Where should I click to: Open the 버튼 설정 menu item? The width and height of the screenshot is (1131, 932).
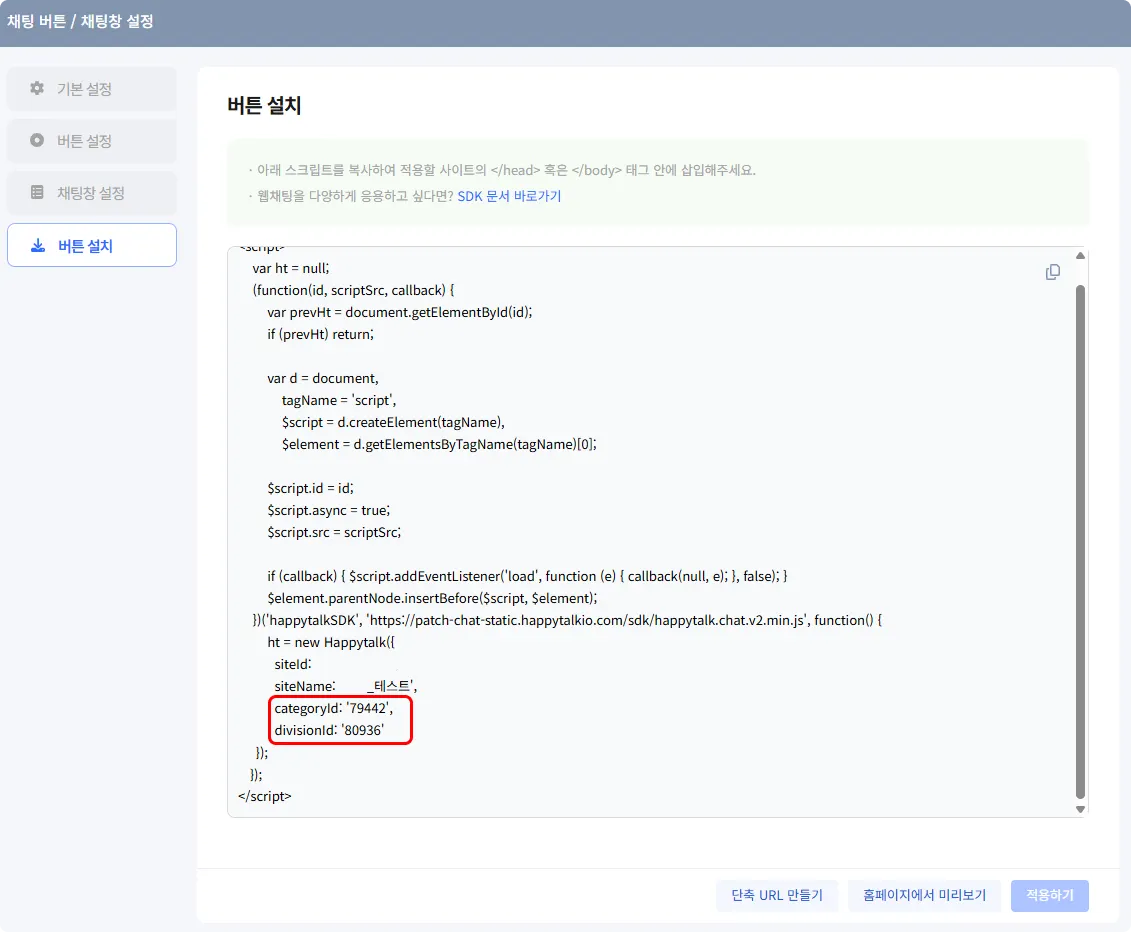(92, 141)
